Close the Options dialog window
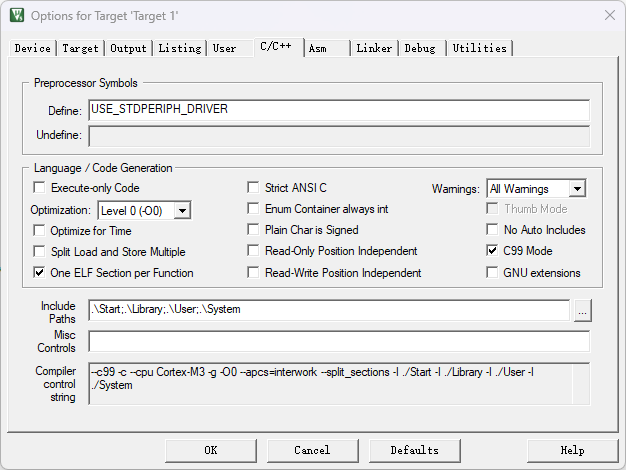 (609, 16)
